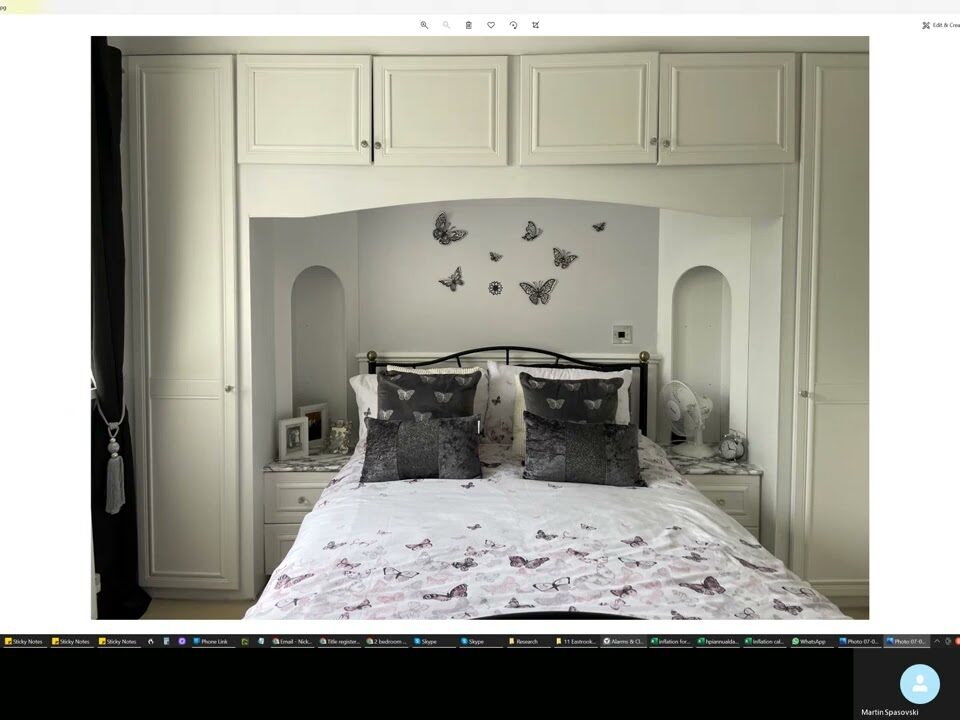Open the Edit & Create menu

[x=940, y=25]
